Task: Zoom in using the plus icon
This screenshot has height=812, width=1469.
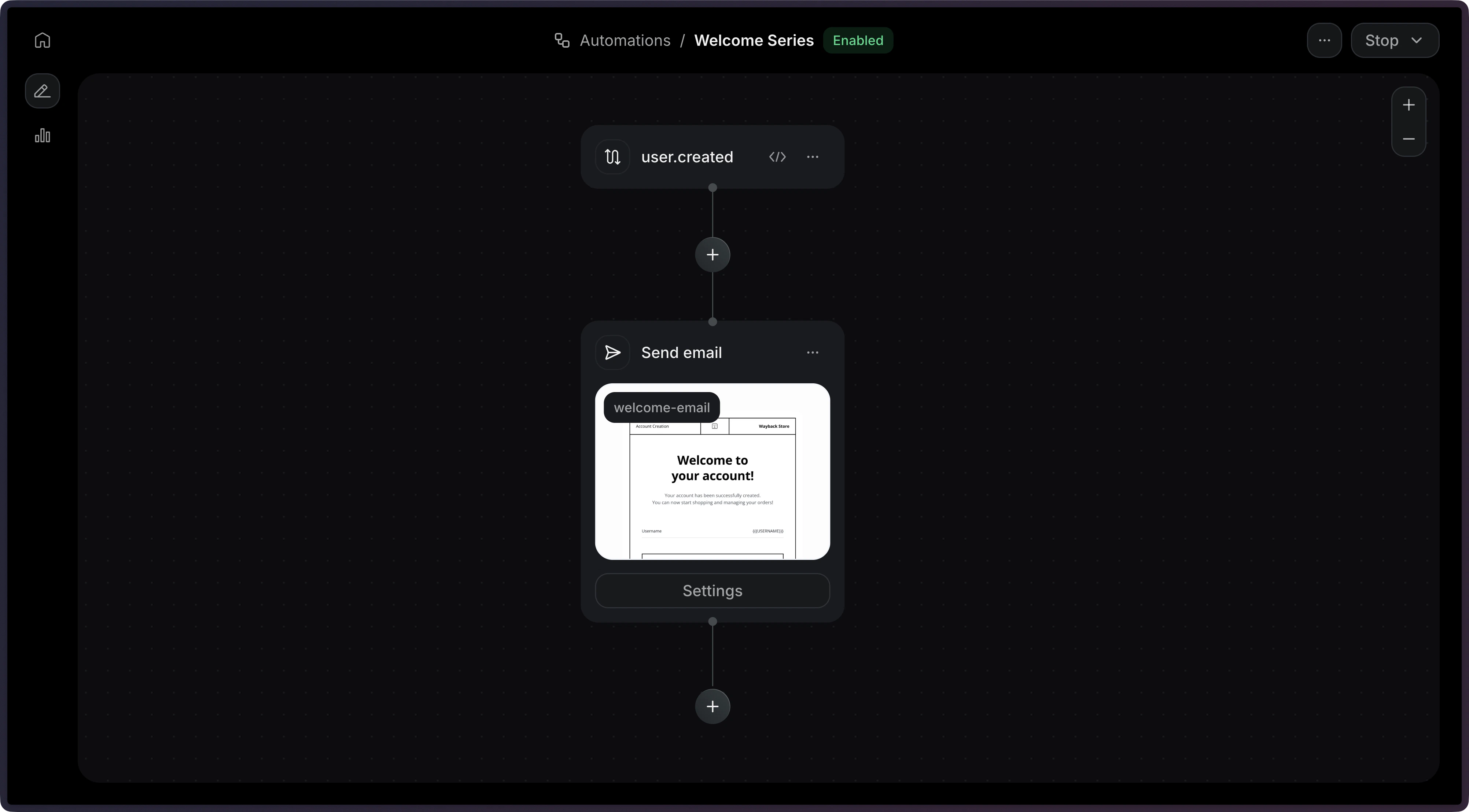Action: tap(1409, 104)
